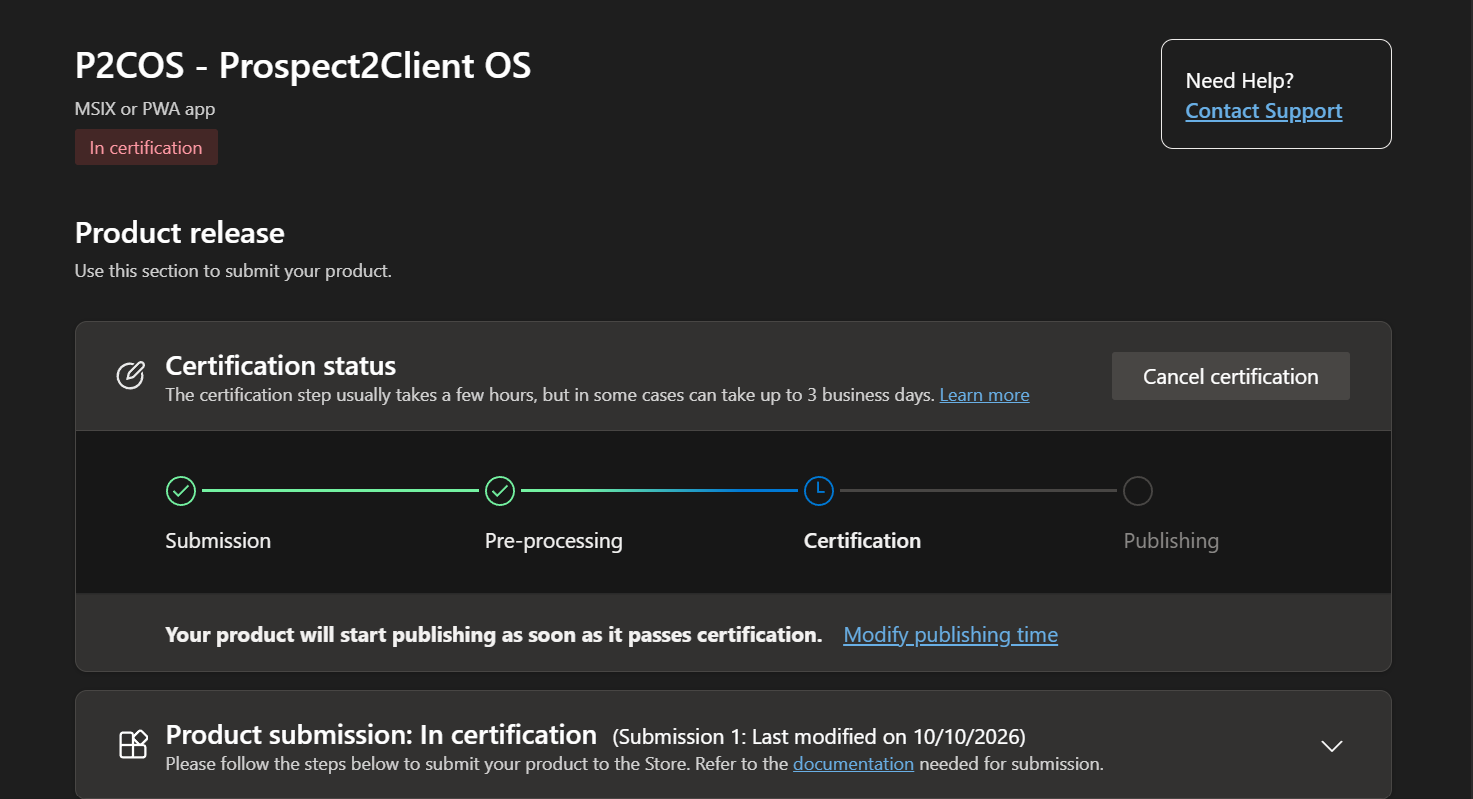
Task: Select the Certification step clock icon
Action: pyautogui.click(x=818, y=491)
